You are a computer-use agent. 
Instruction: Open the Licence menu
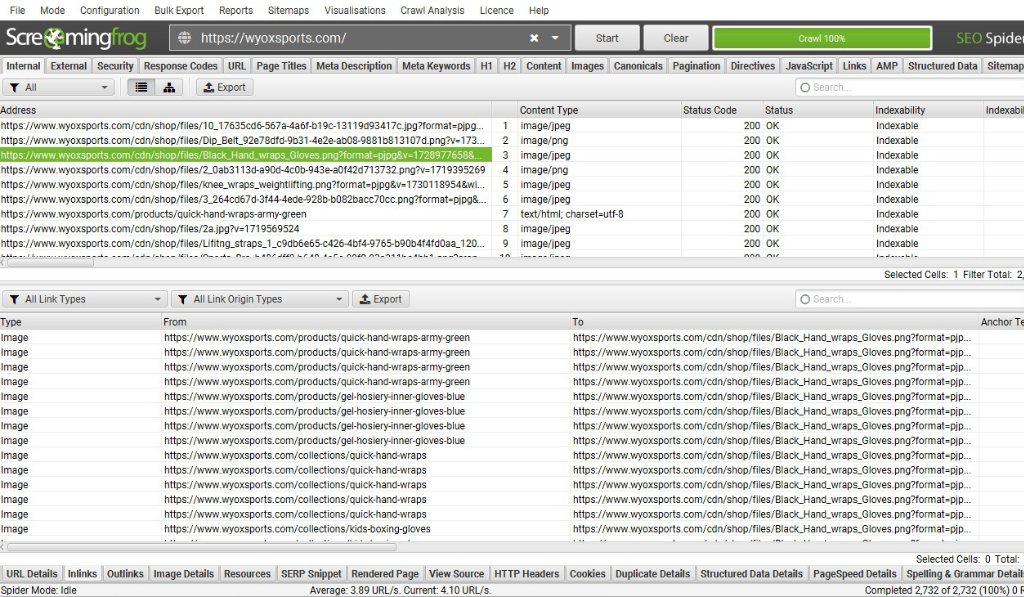(x=496, y=10)
